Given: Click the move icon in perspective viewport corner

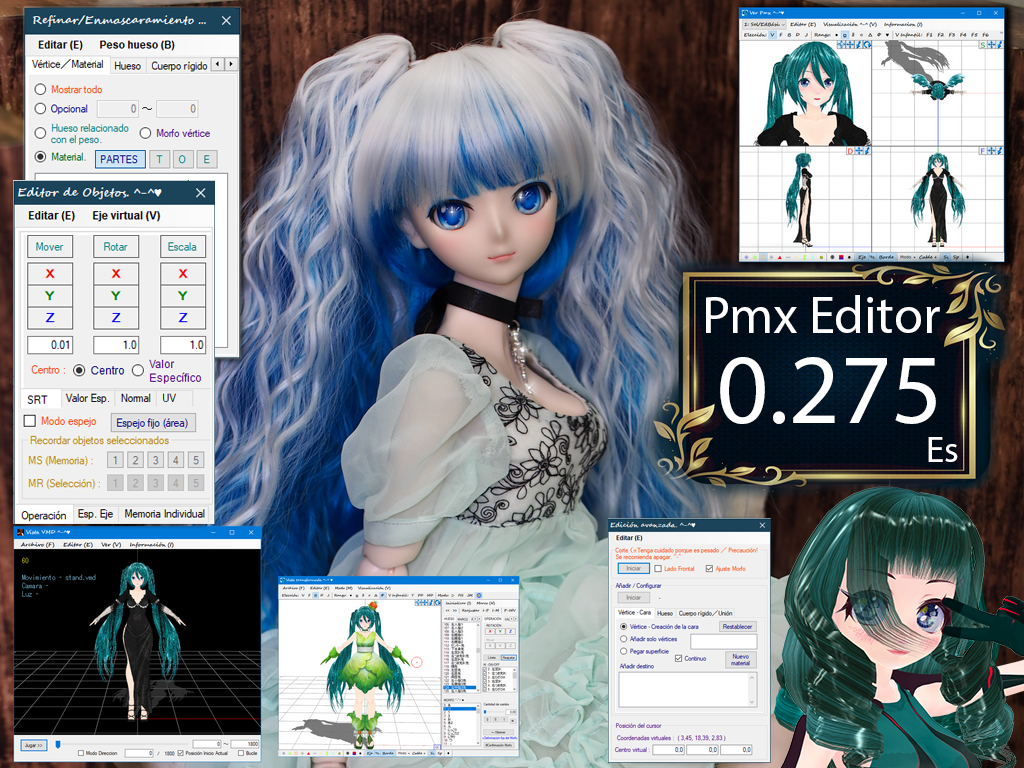Looking at the screenshot, I should click(850, 44).
